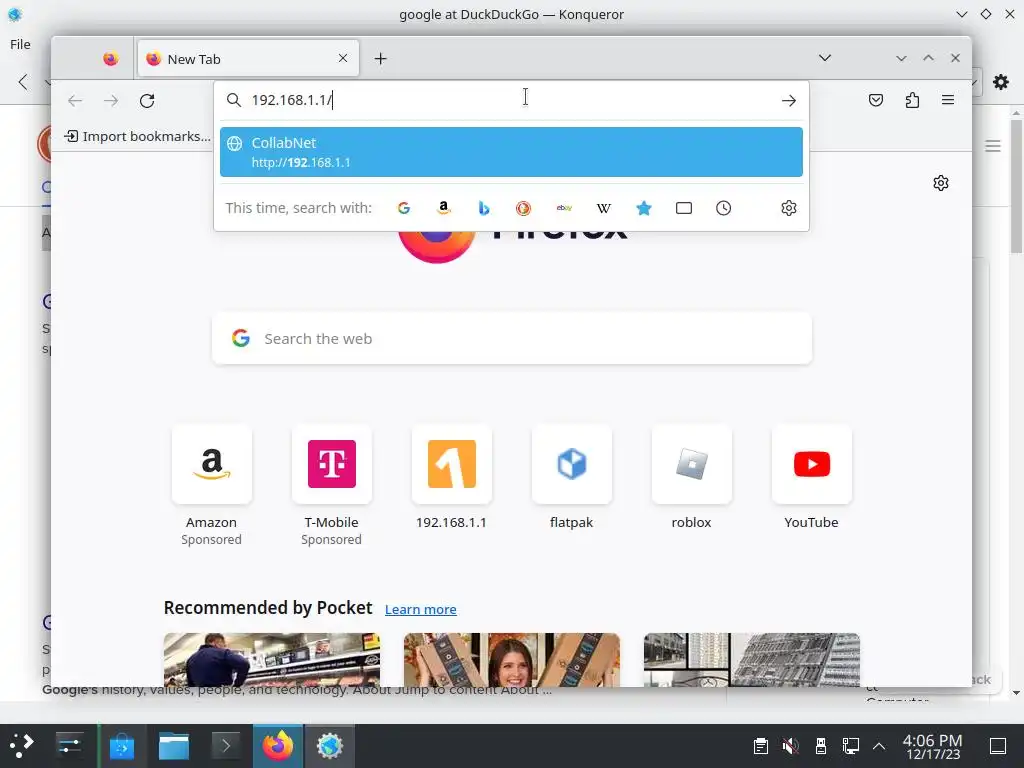Open new tab with plus button
1024x768 pixels.
[x=380, y=59]
